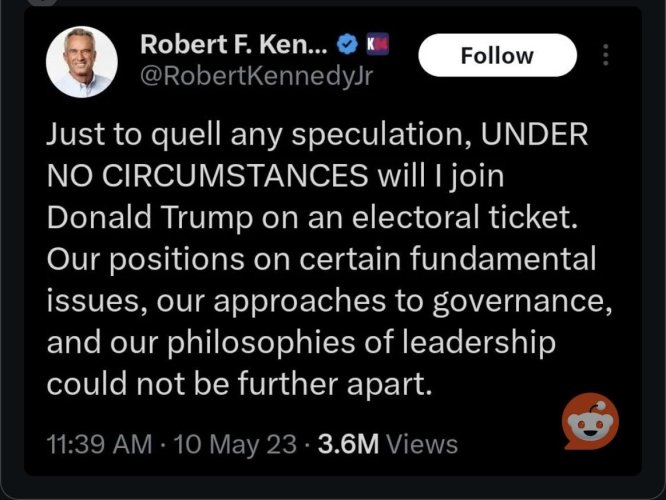The width and height of the screenshot is (666, 500).
Task: Open Robert F. Kennedy's profile picture
Action: coord(82,62)
